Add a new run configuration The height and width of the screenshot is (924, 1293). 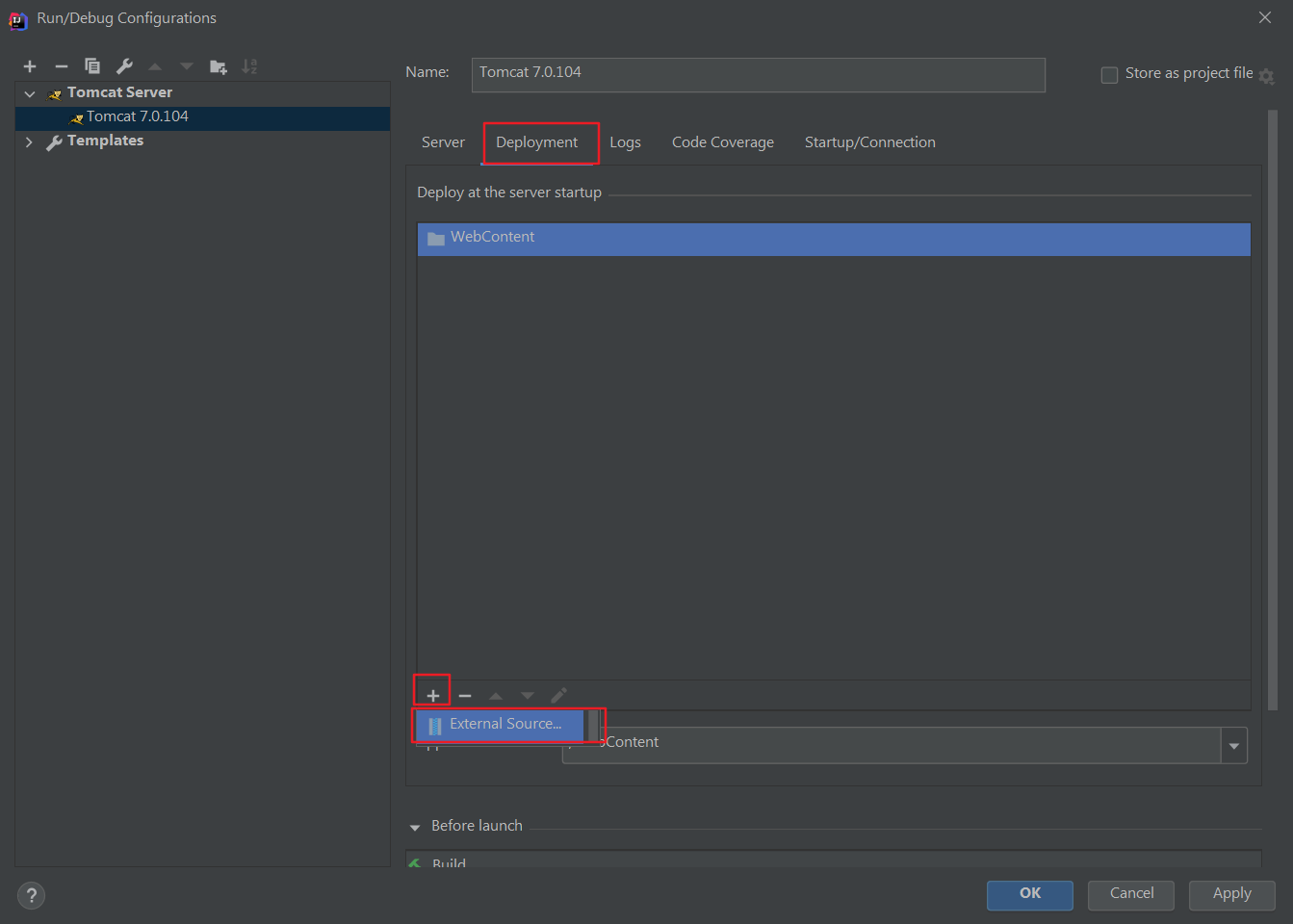coord(30,66)
